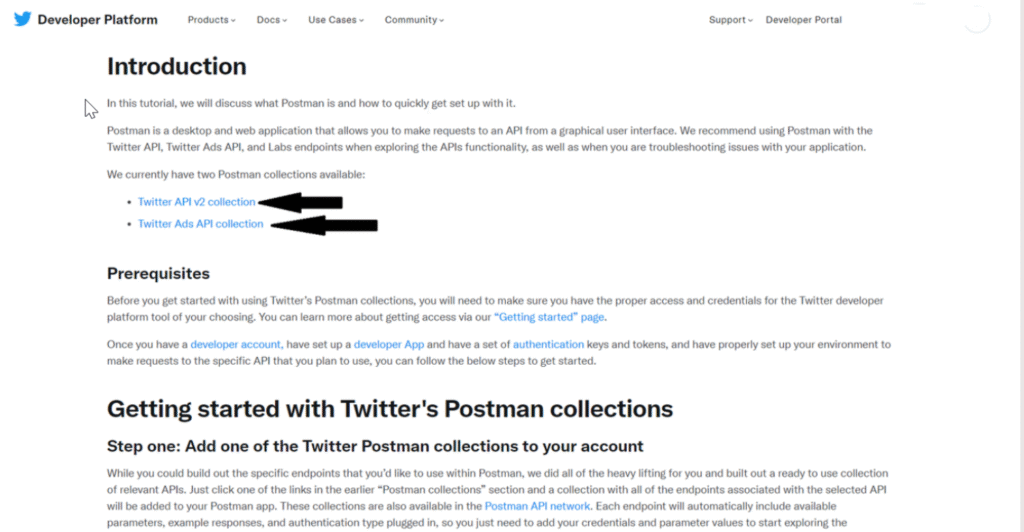
Task: Go to the Developer Portal
Action: point(803,20)
